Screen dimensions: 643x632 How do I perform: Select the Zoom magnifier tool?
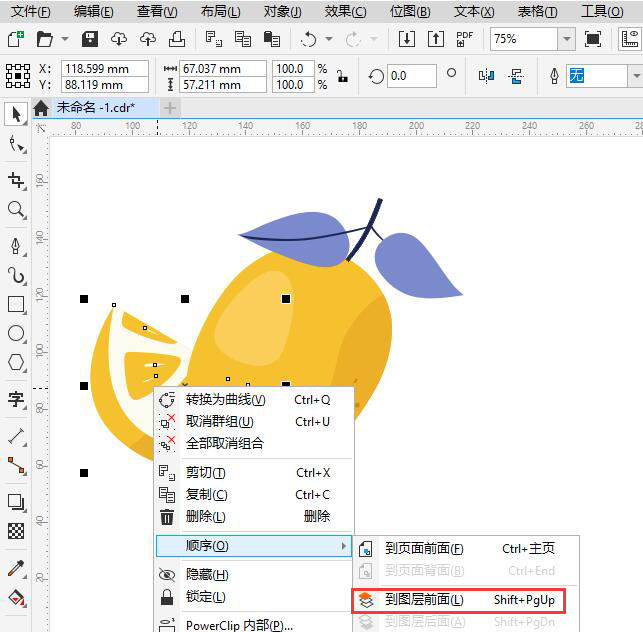click(x=16, y=210)
